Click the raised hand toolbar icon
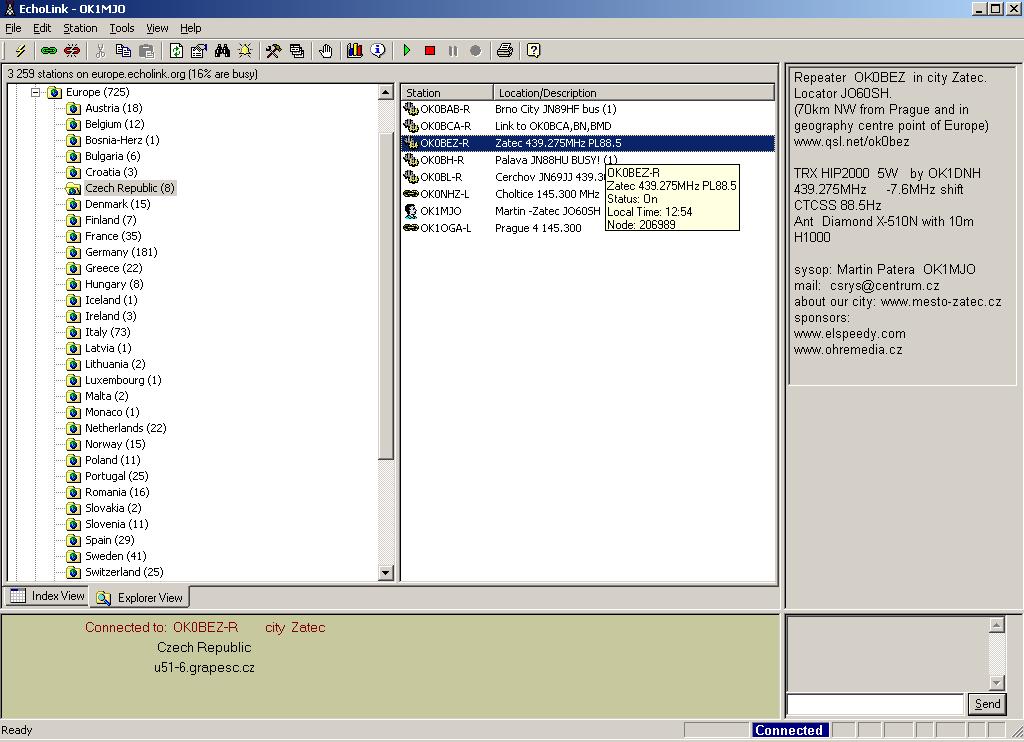The image size is (1024, 742). point(326,51)
